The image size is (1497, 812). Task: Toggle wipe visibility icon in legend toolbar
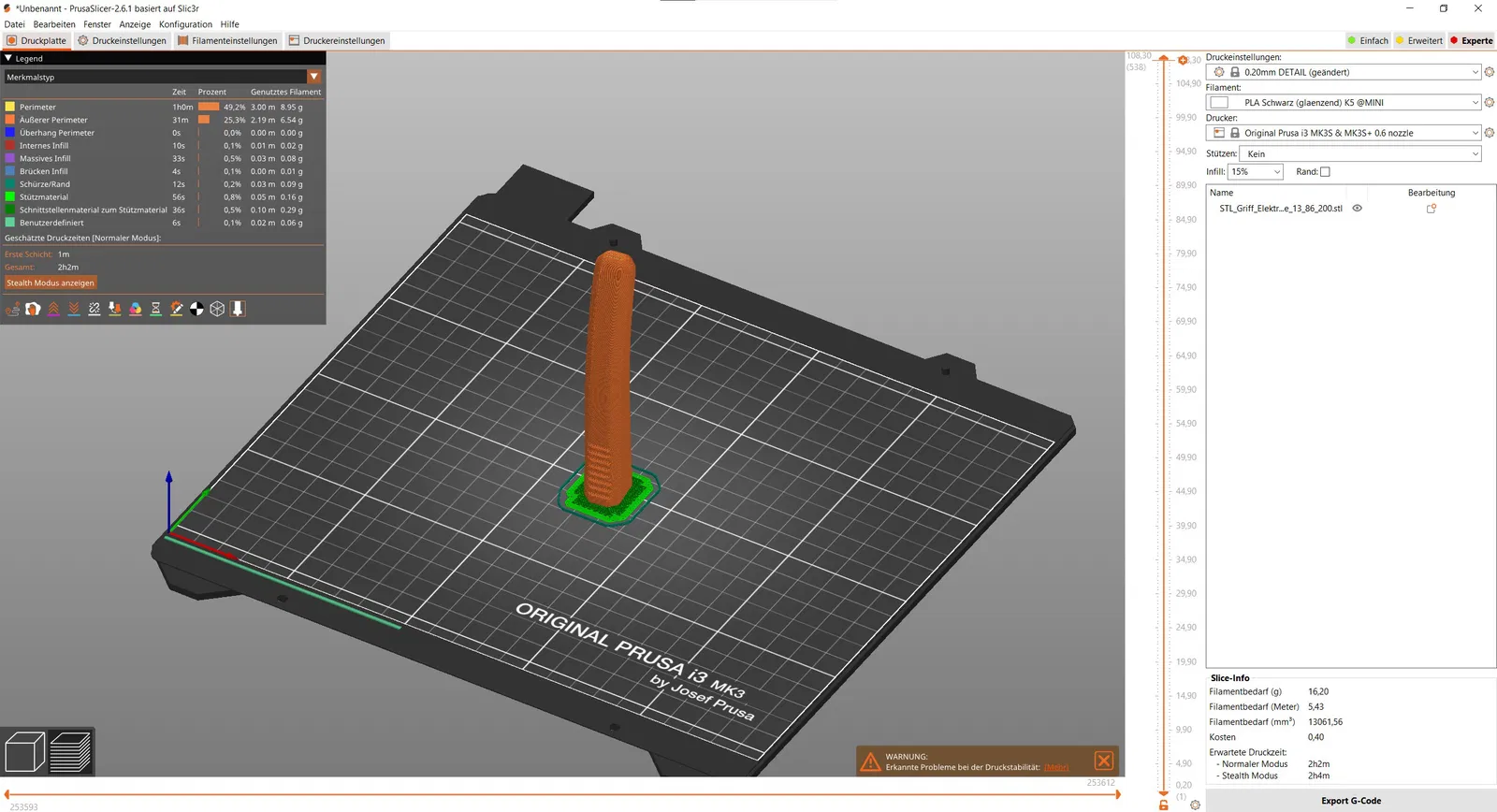[x=33, y=309]
